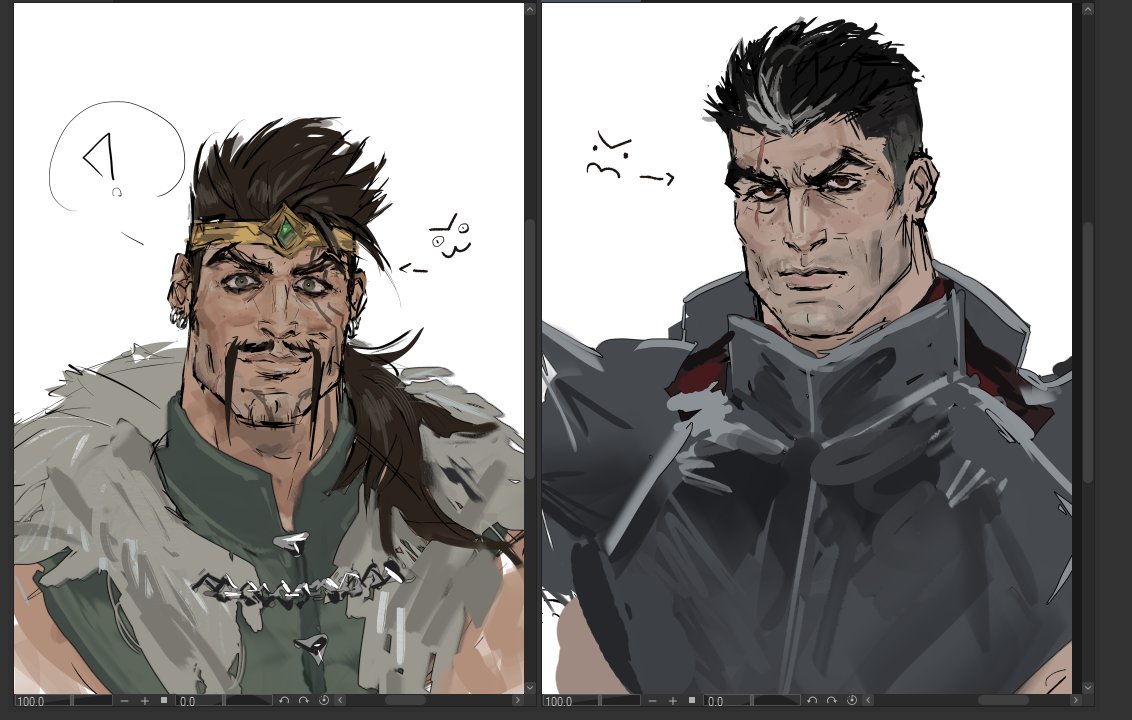Zoom in on the right canvas window
This screenshot has height=720, width=1132.
pyautogui.click(x=673, y=701)
